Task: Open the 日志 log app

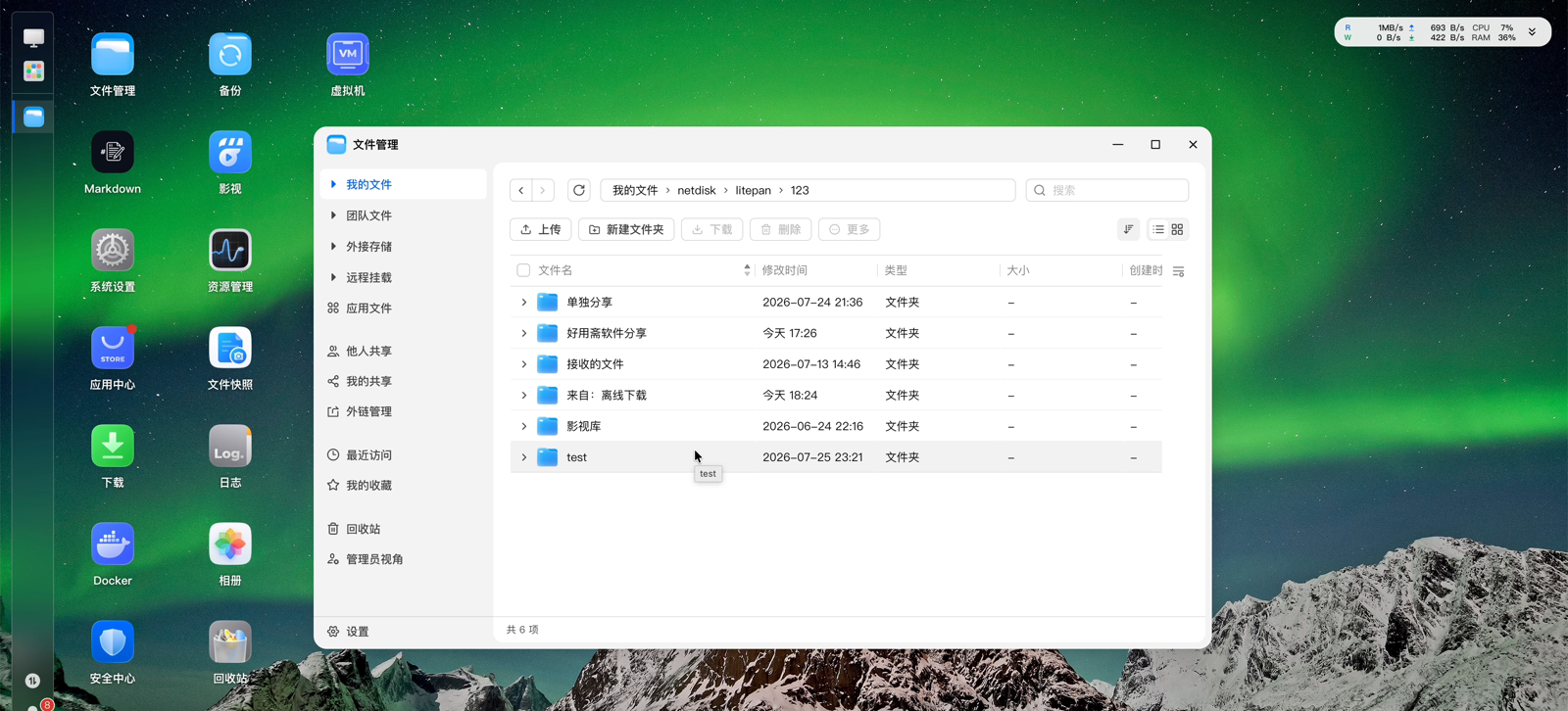Action: [x=230, y=447]
